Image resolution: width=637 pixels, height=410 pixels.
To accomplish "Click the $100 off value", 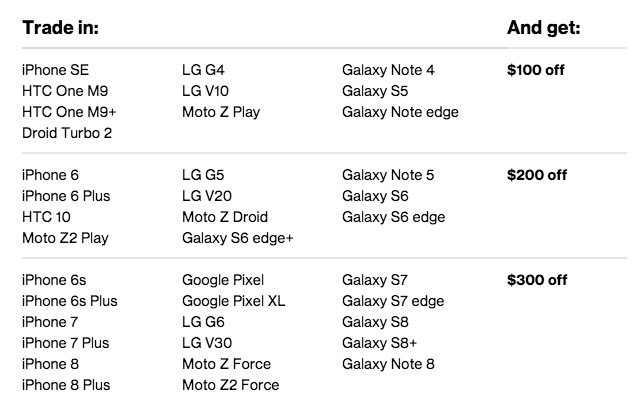I will [537, 70].
